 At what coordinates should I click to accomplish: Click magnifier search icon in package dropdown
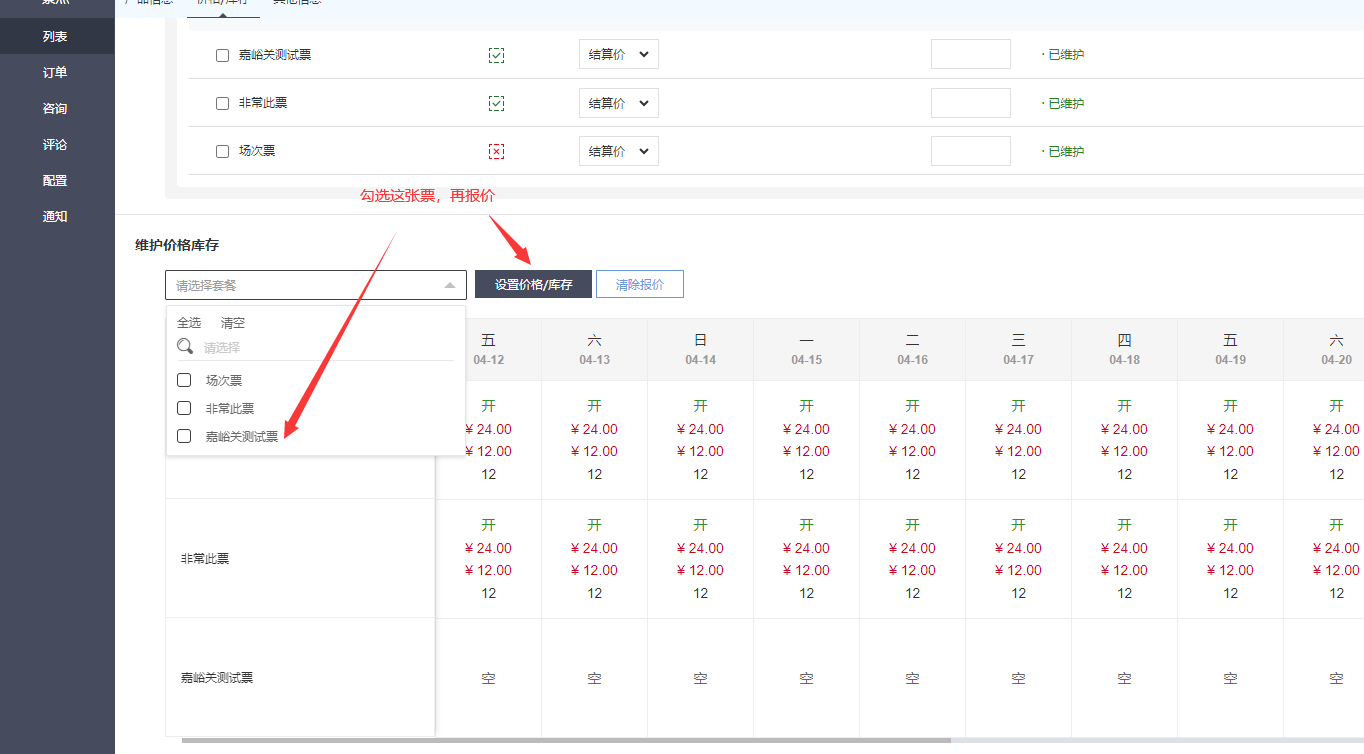185,346
